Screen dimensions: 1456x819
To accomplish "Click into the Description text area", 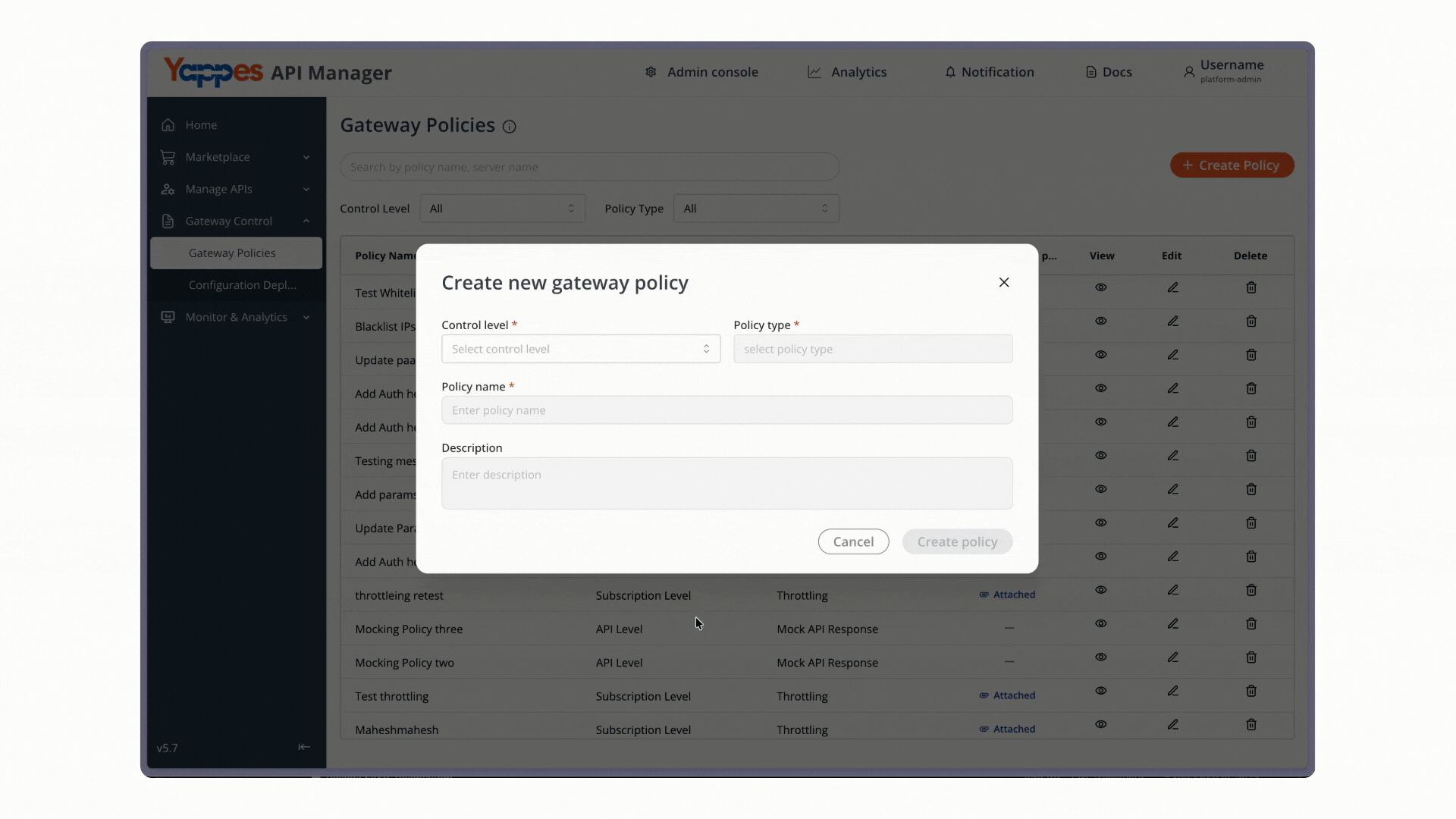I will [726, 483].
